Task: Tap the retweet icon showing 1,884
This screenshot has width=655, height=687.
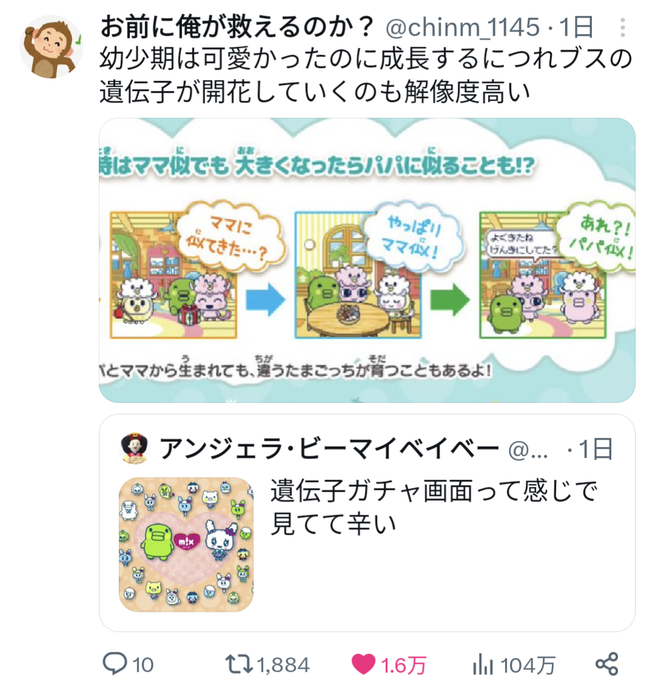Action: click(x=239, y=664)
